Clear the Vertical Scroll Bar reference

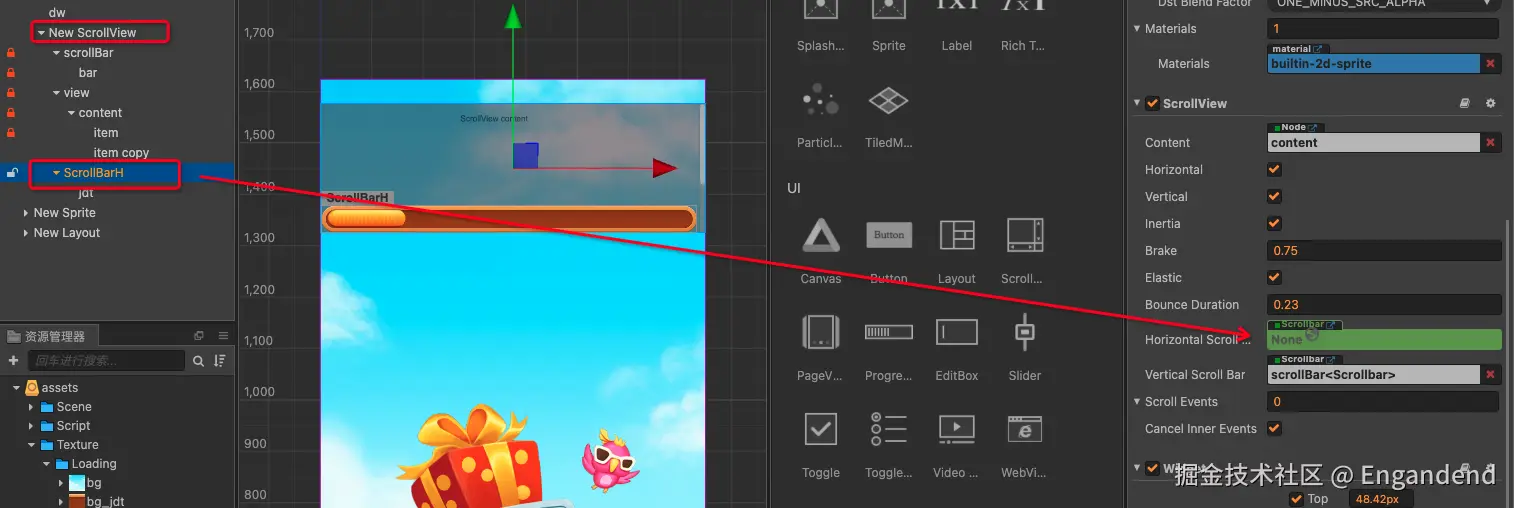1490,375
